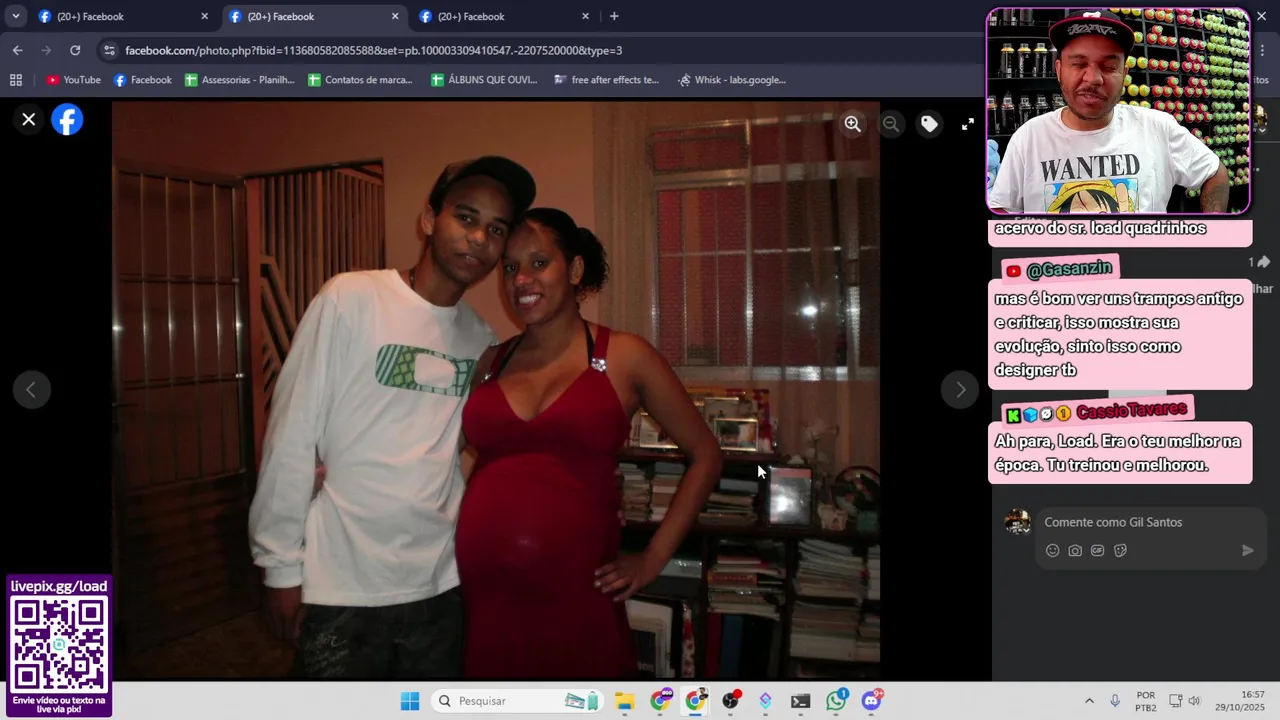This screenshot has height=720, width=1280.
Task: Go forward in browser history
Action: point(46,50)
